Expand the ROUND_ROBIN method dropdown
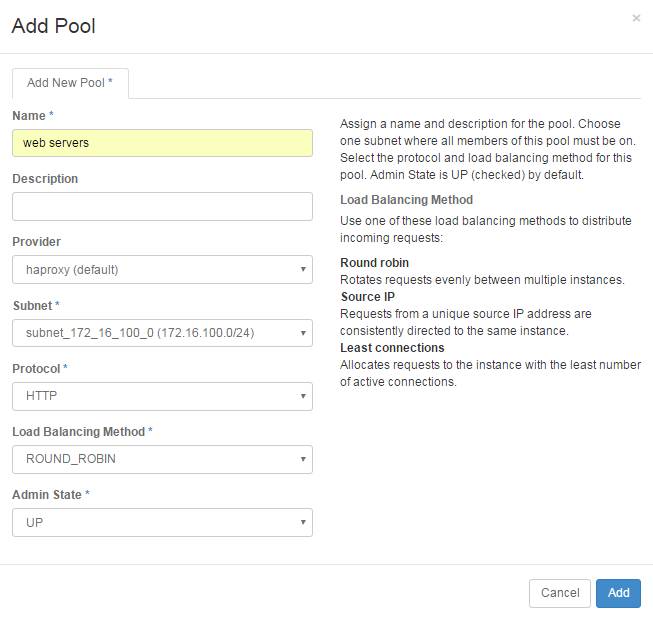The height and width of the screenshot is (618, 653). point(162,459)
